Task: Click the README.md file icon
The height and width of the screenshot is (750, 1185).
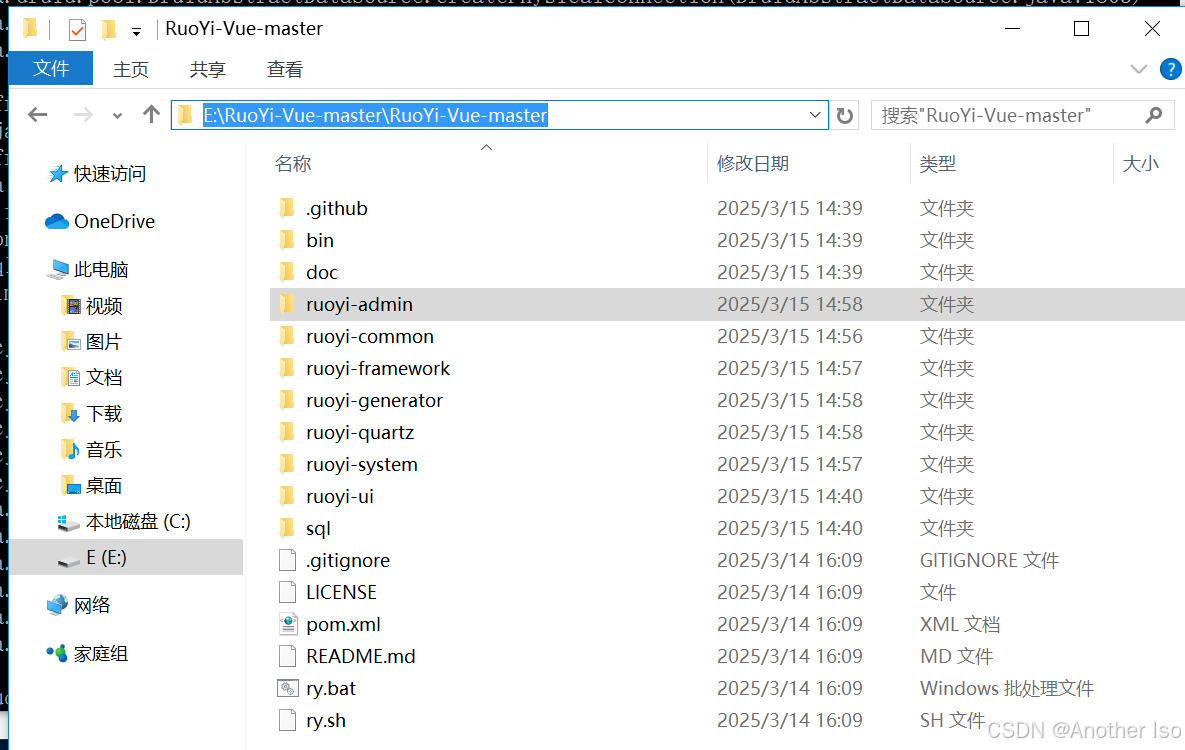Action: click(287, 656)
